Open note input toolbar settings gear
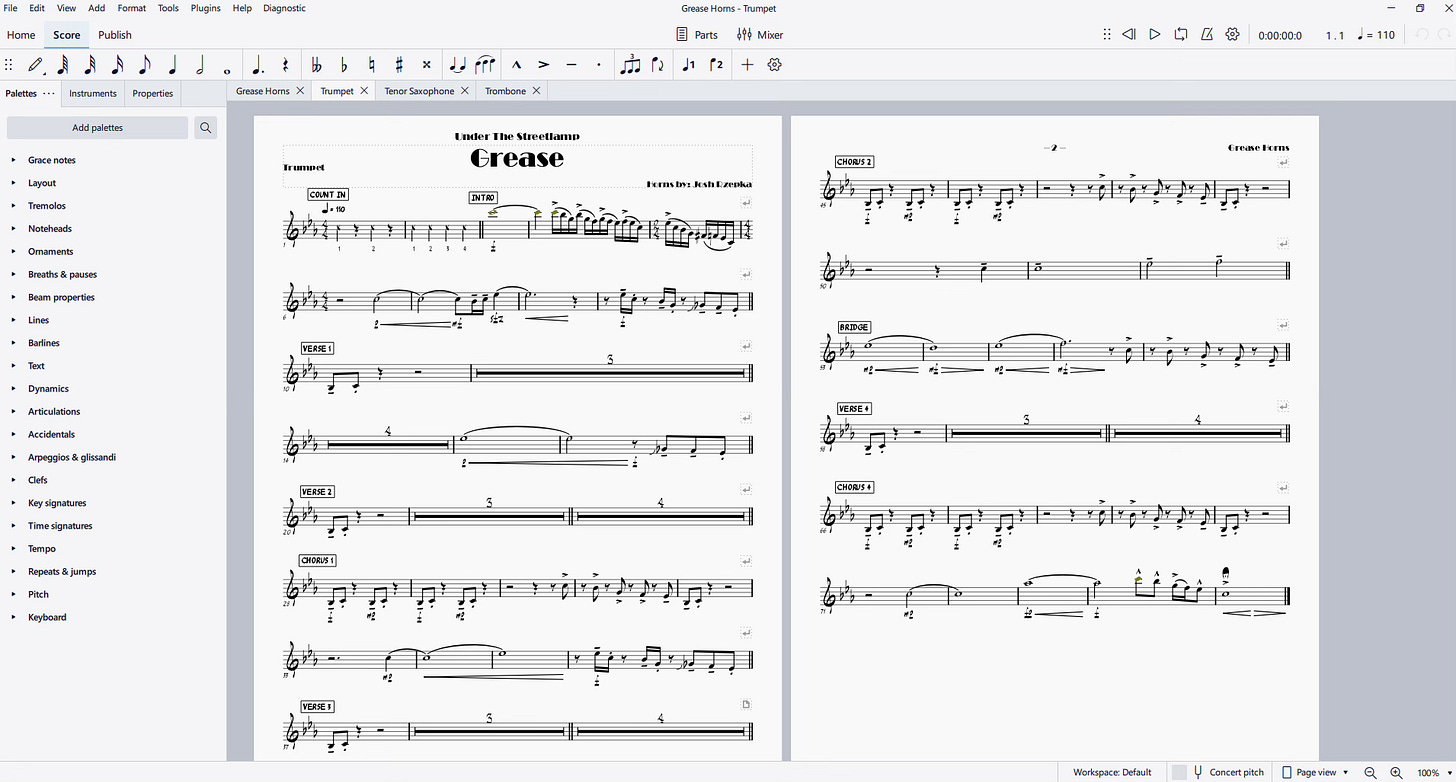This screenshot has height=782, width=1456. coord(774,65)
